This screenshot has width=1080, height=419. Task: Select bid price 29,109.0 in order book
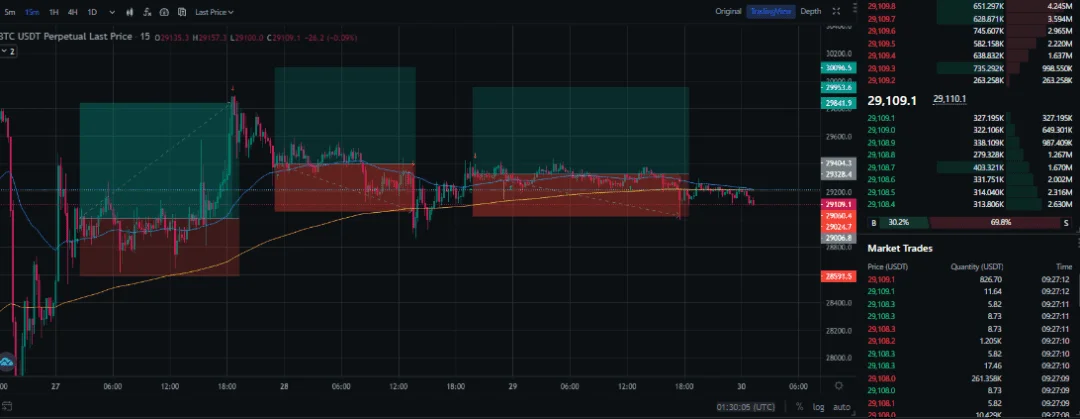point(881,130)
